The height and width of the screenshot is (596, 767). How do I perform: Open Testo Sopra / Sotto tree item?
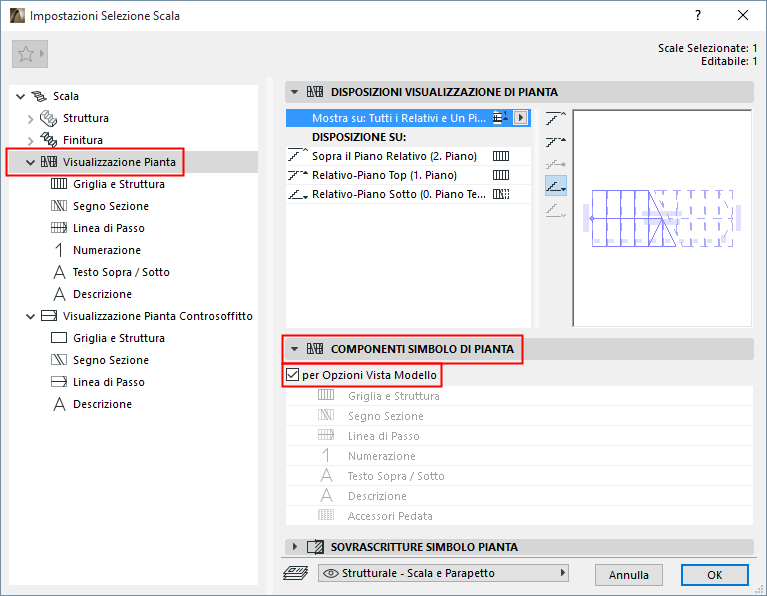121,272
